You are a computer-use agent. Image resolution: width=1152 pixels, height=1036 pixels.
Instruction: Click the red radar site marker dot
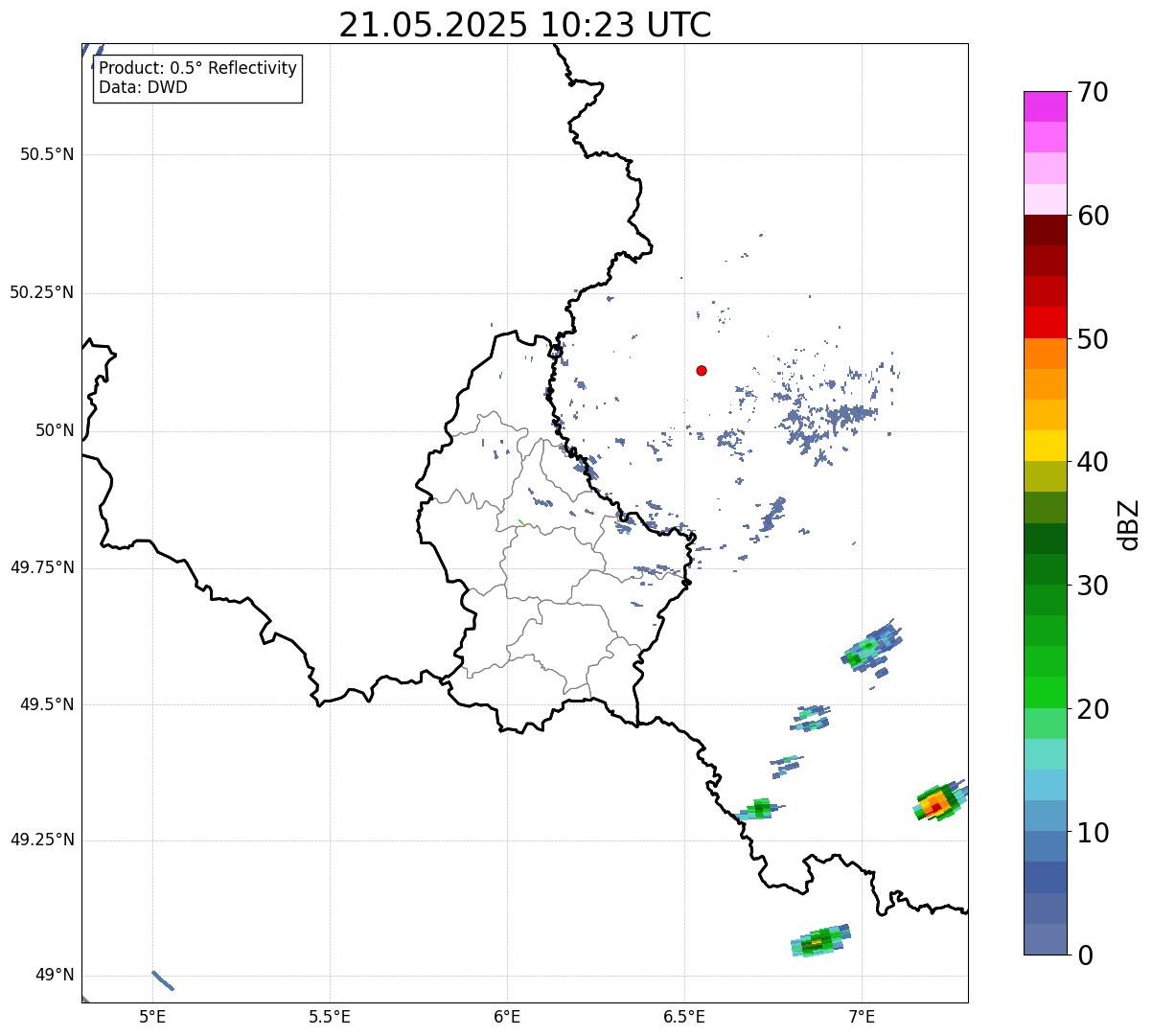click(x=702, y=370)
